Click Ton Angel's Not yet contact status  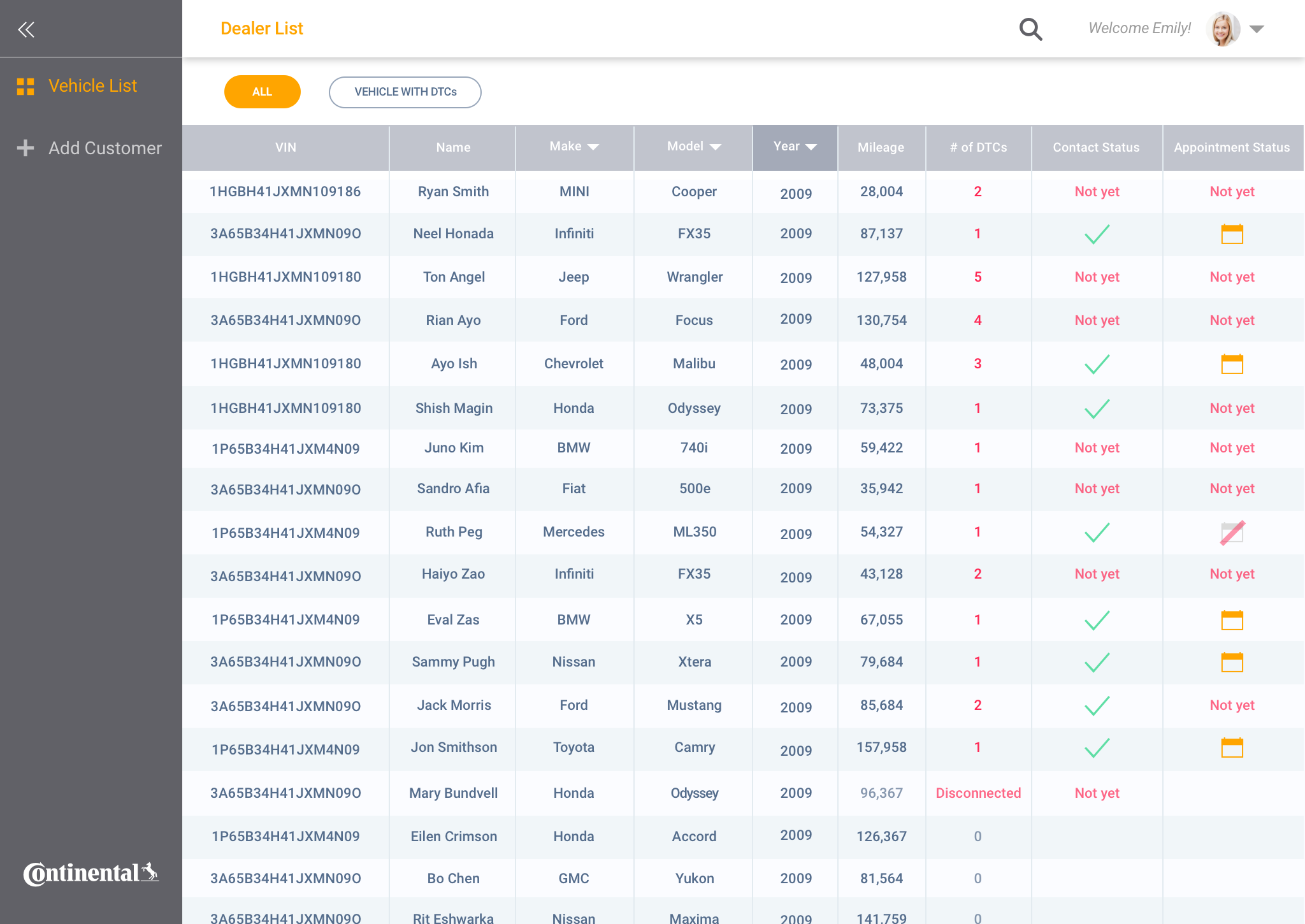pos(1097,277)
